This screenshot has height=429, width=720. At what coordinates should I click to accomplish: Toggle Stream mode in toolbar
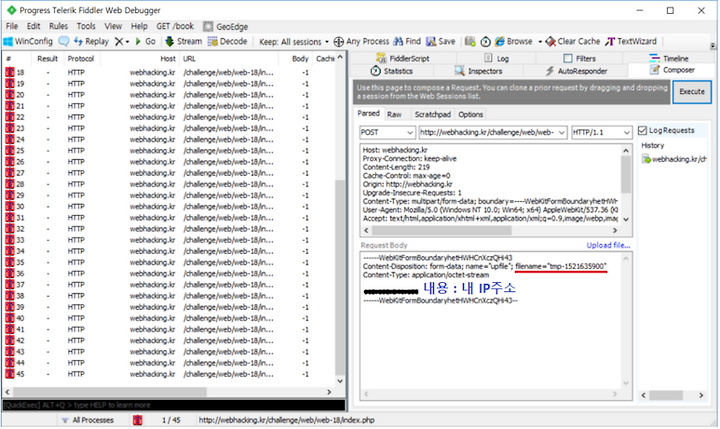[x=183, y=41]
